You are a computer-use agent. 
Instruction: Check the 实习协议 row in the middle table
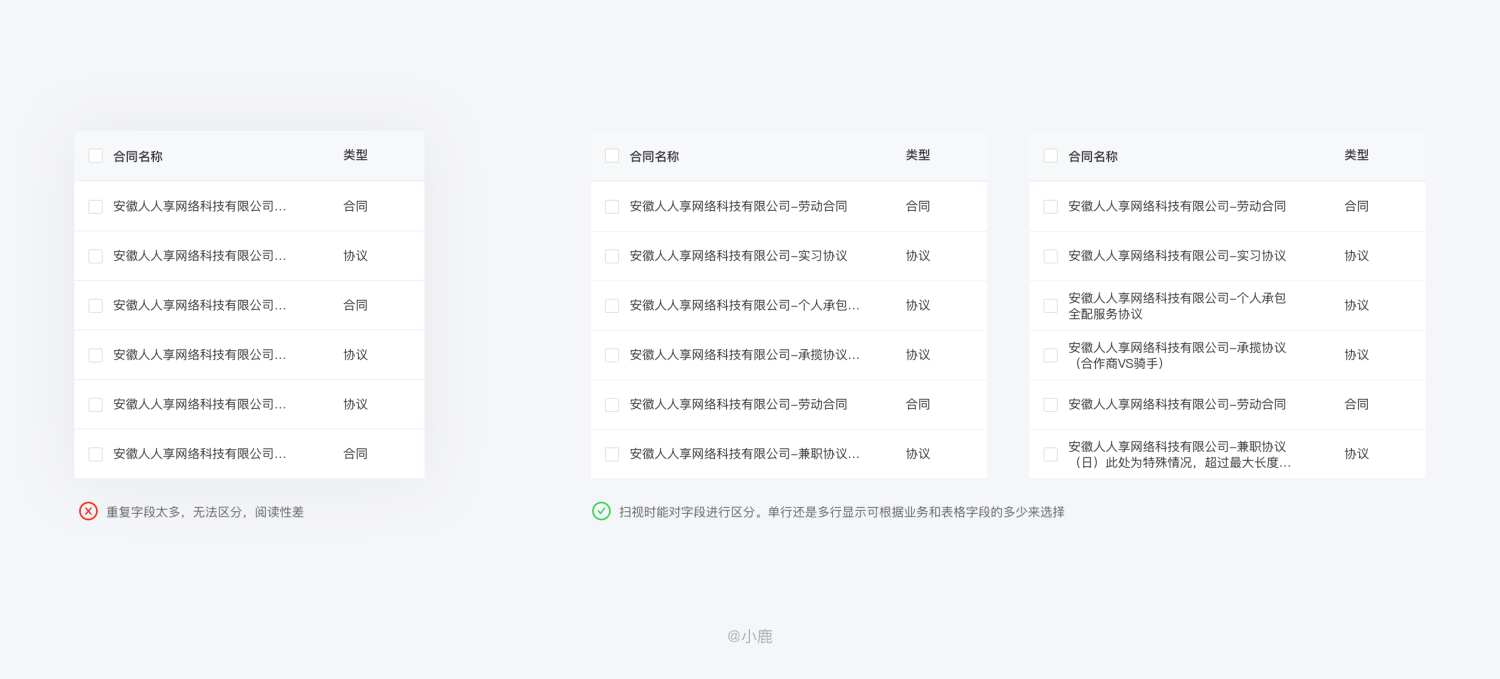(612, 256)
